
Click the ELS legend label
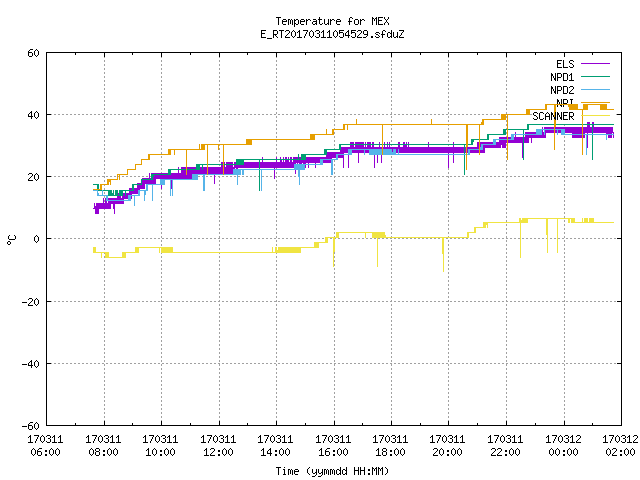click(x=565, y=64)
